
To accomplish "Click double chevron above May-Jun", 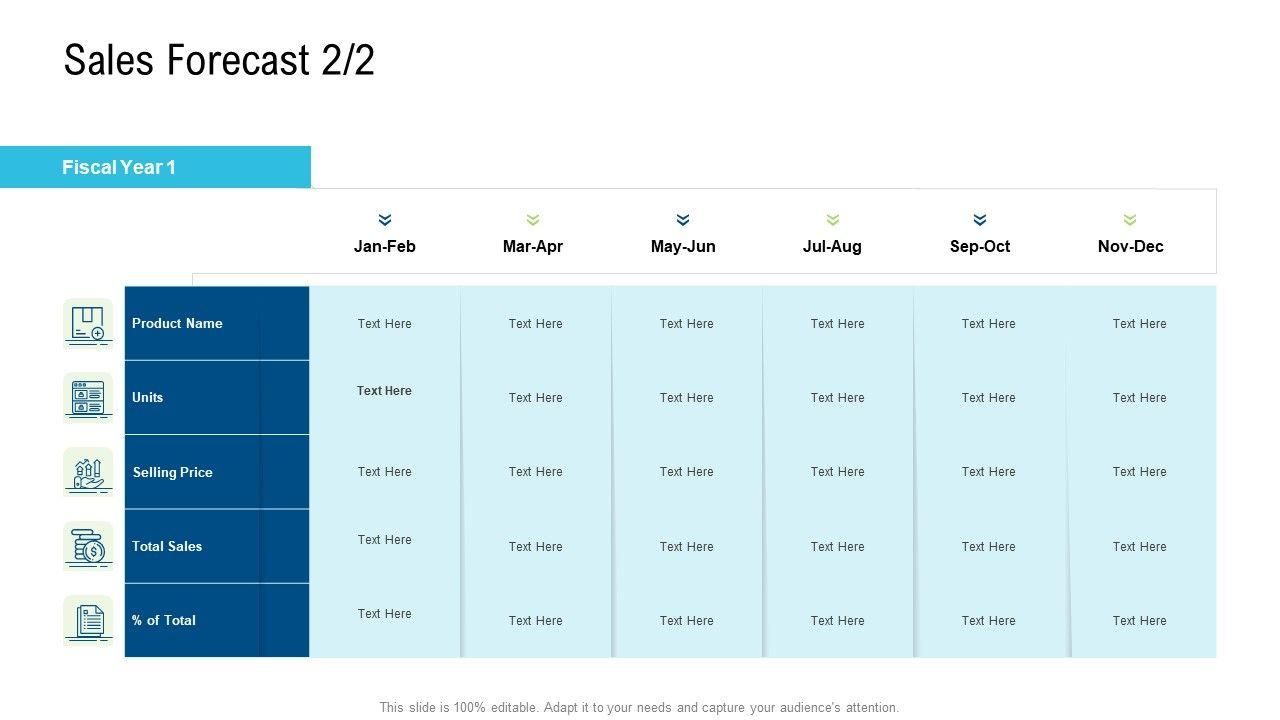I will 683,220.
